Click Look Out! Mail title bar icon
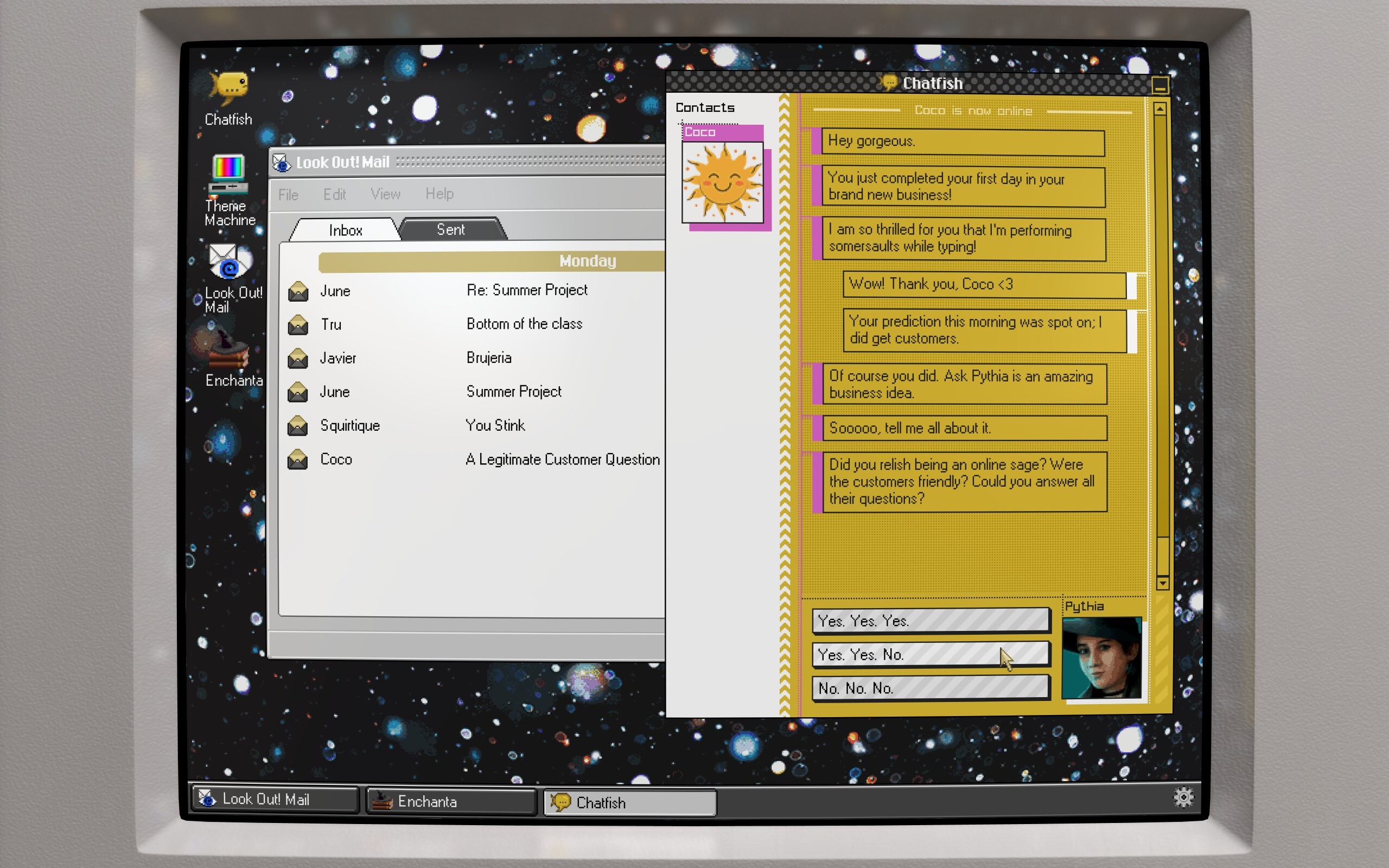This screenshot has width=1389, height=868. click(282, 163)
